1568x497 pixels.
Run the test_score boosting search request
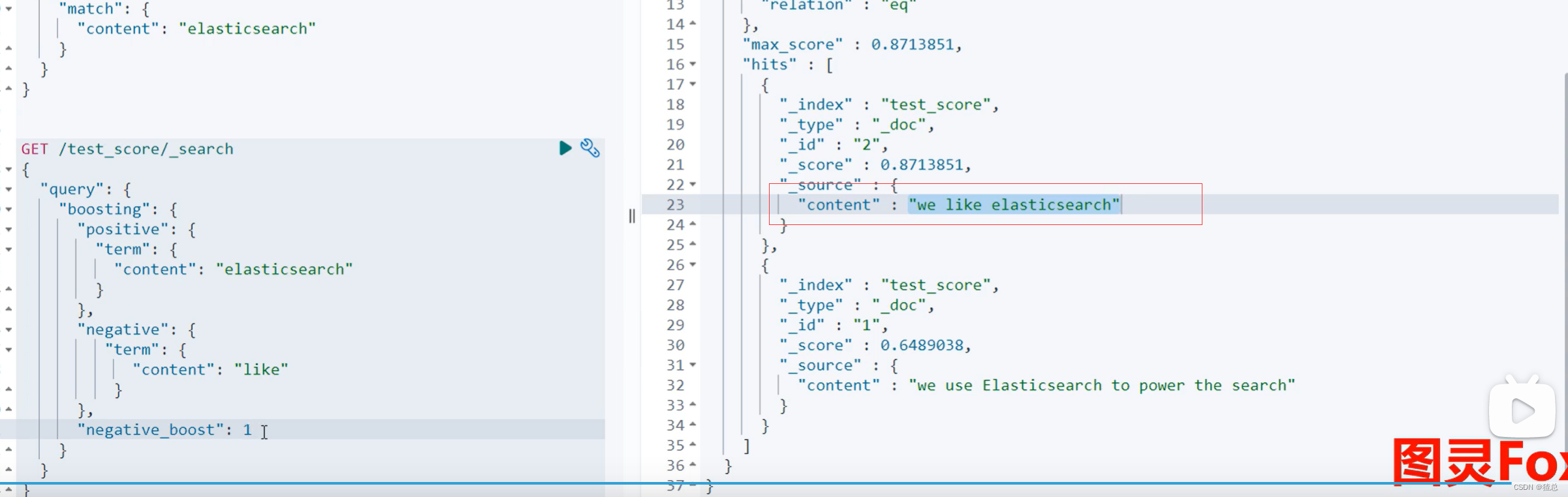click(x=565, y=149)
